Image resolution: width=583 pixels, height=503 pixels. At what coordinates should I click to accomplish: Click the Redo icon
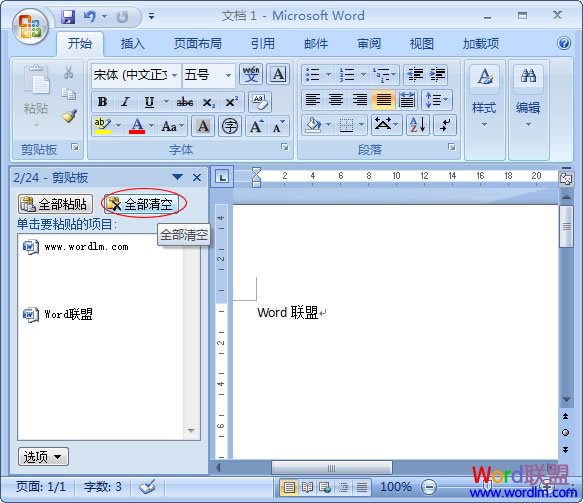coord(122,17)
